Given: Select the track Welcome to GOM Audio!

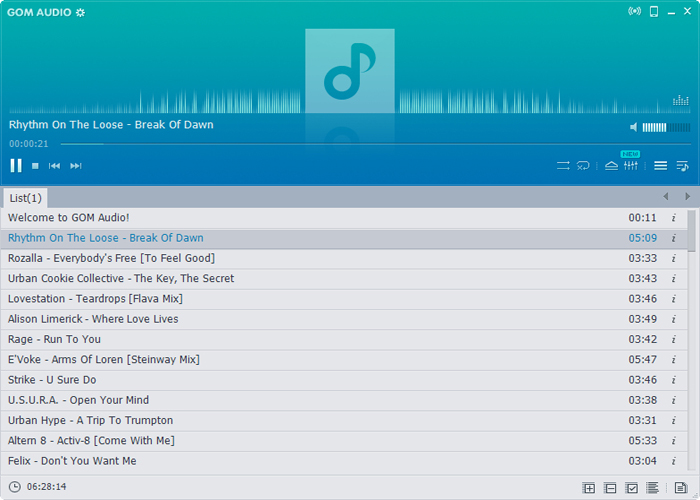Looking at the screenshot, I should (x=344, y=218).
